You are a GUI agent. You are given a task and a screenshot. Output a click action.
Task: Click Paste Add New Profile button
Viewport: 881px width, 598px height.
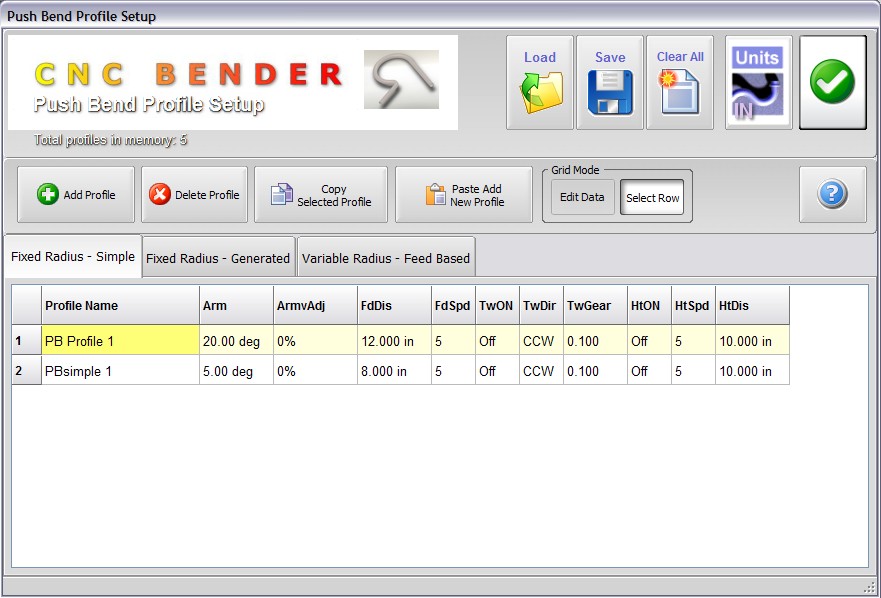(x=464, y=195)
